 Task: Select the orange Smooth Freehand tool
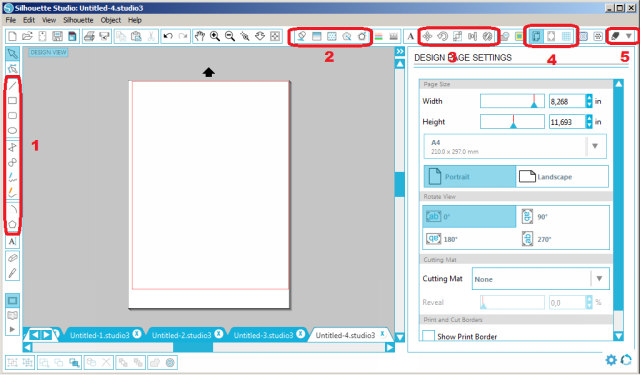click(13, 193)
